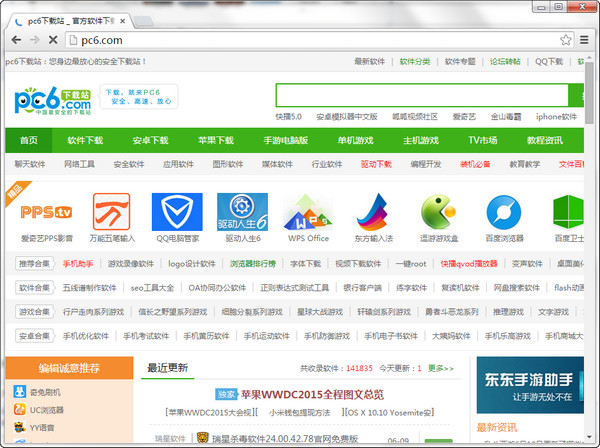The width and height of the screenshot is (600, 448).
Task: Open the 百度卫士 green cube icon
Action: [x=568, y=212]
